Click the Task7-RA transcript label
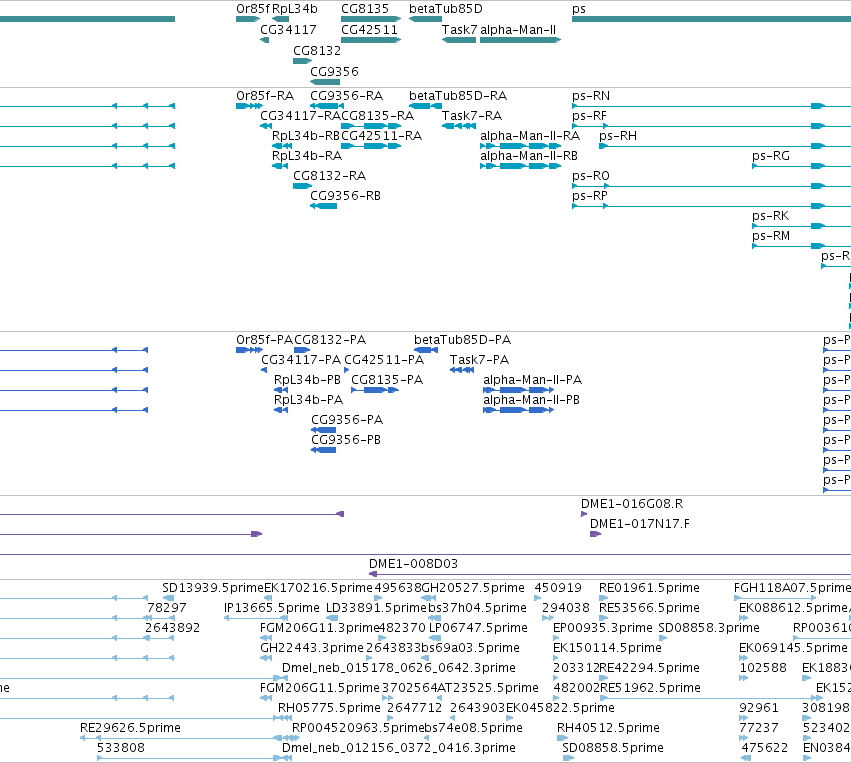This screenshot has height=763, width=851. (x=472, y=116)
